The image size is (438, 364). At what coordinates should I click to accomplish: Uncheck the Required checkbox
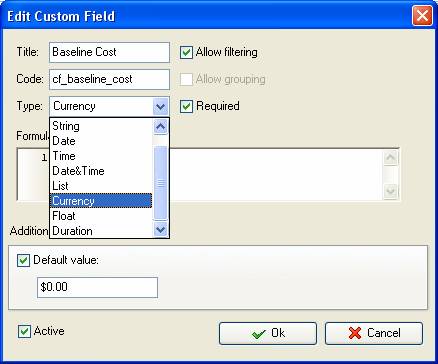pyautogui.click(x=186, y=106)
